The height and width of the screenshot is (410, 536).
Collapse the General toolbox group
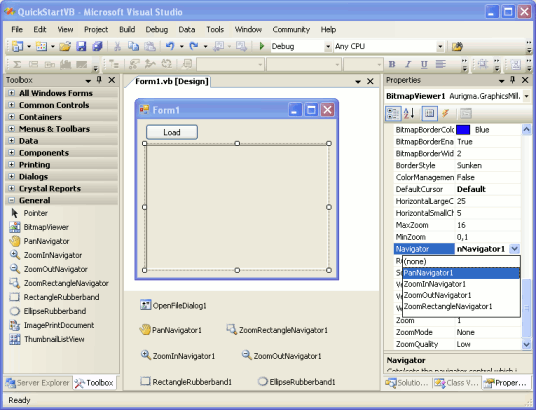click(11, 200)
